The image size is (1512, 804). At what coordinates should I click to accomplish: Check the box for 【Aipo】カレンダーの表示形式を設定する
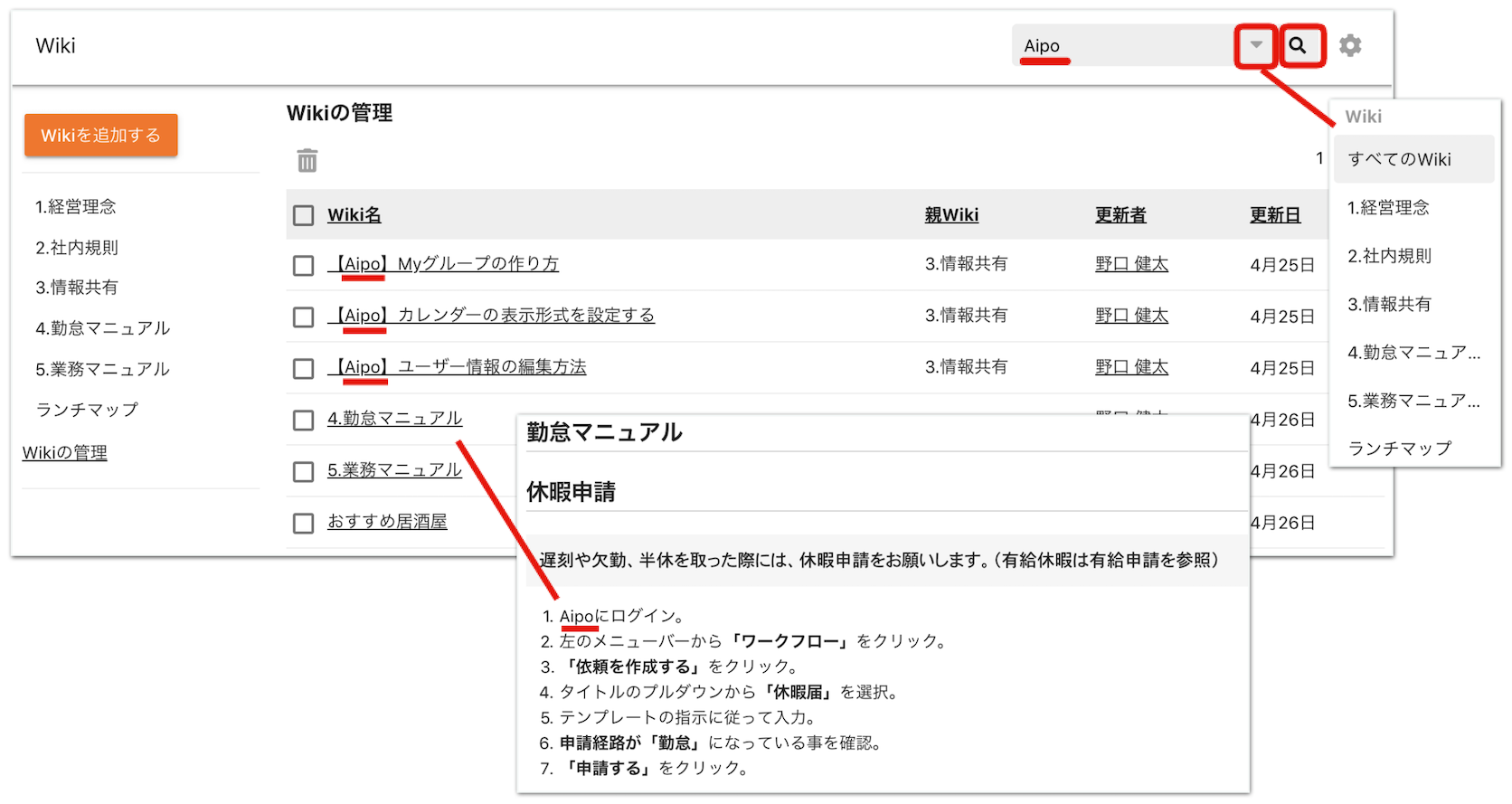click(304, 317)
